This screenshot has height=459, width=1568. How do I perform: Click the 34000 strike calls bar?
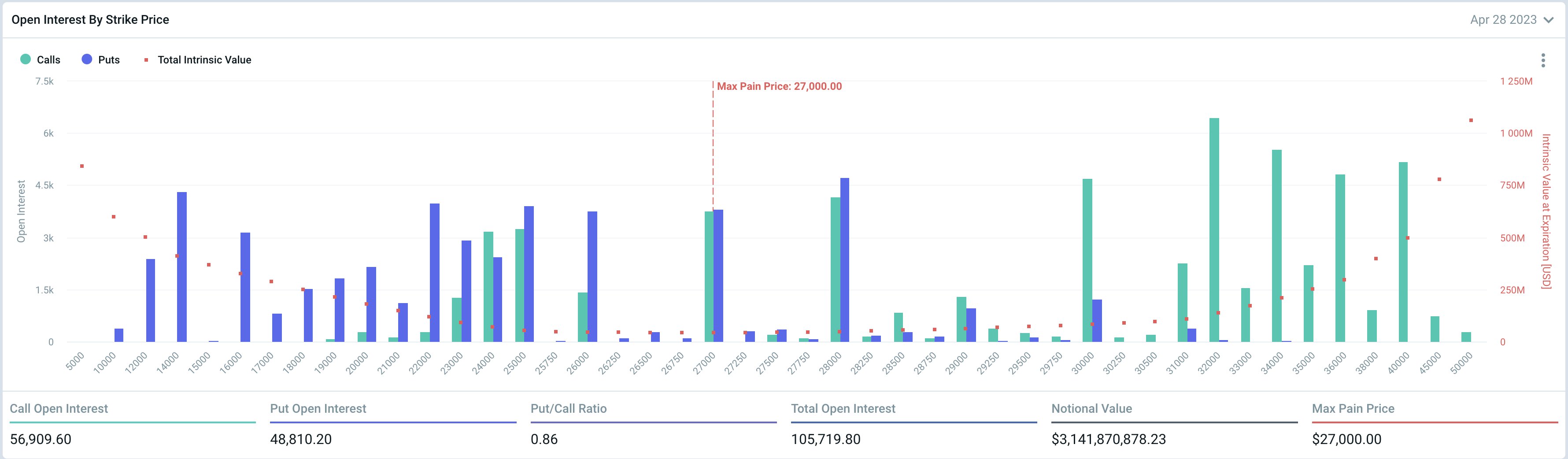tap(1277, 246)
